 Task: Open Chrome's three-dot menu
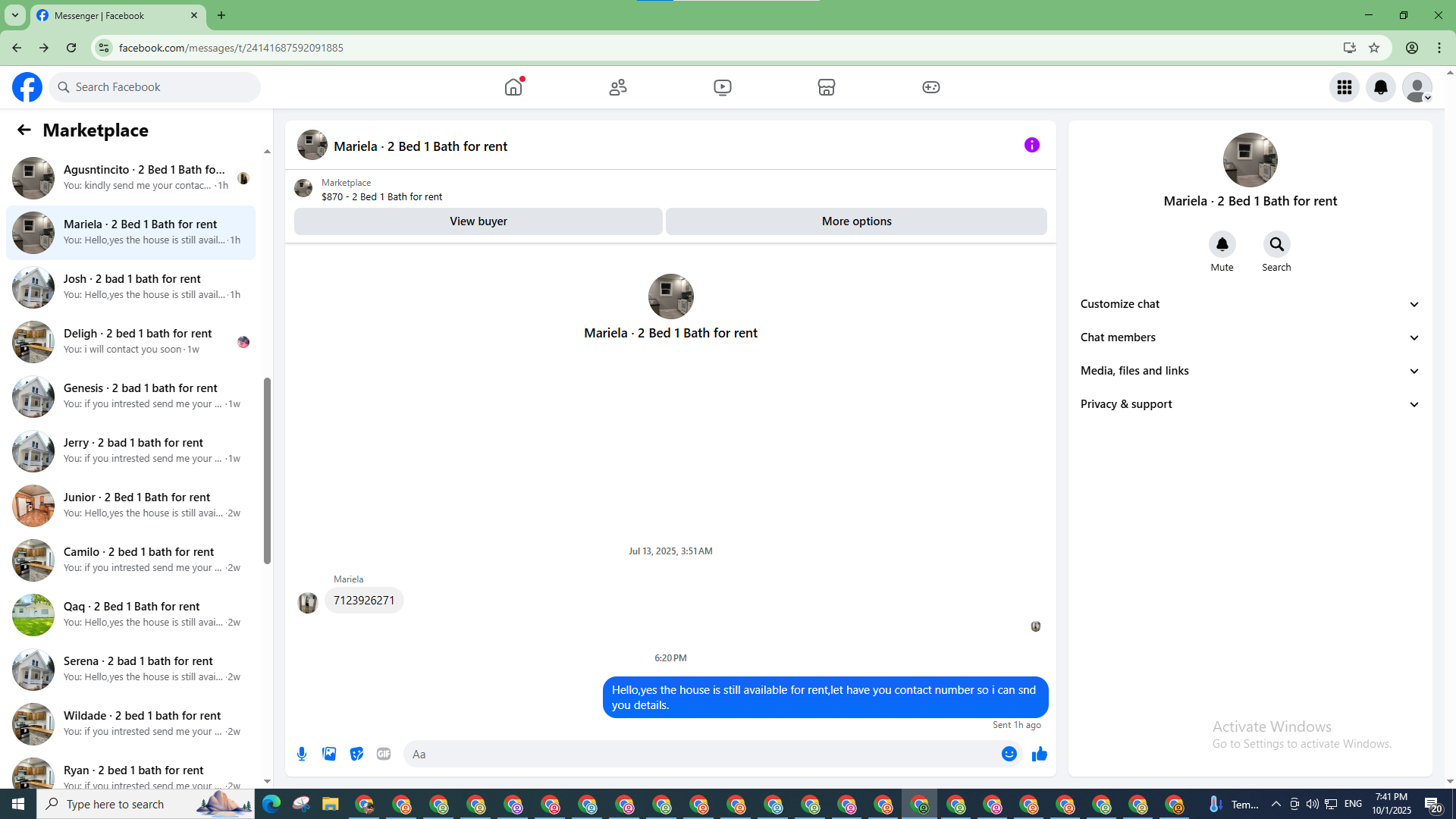pyautogui.click(x=1439, y=48)
